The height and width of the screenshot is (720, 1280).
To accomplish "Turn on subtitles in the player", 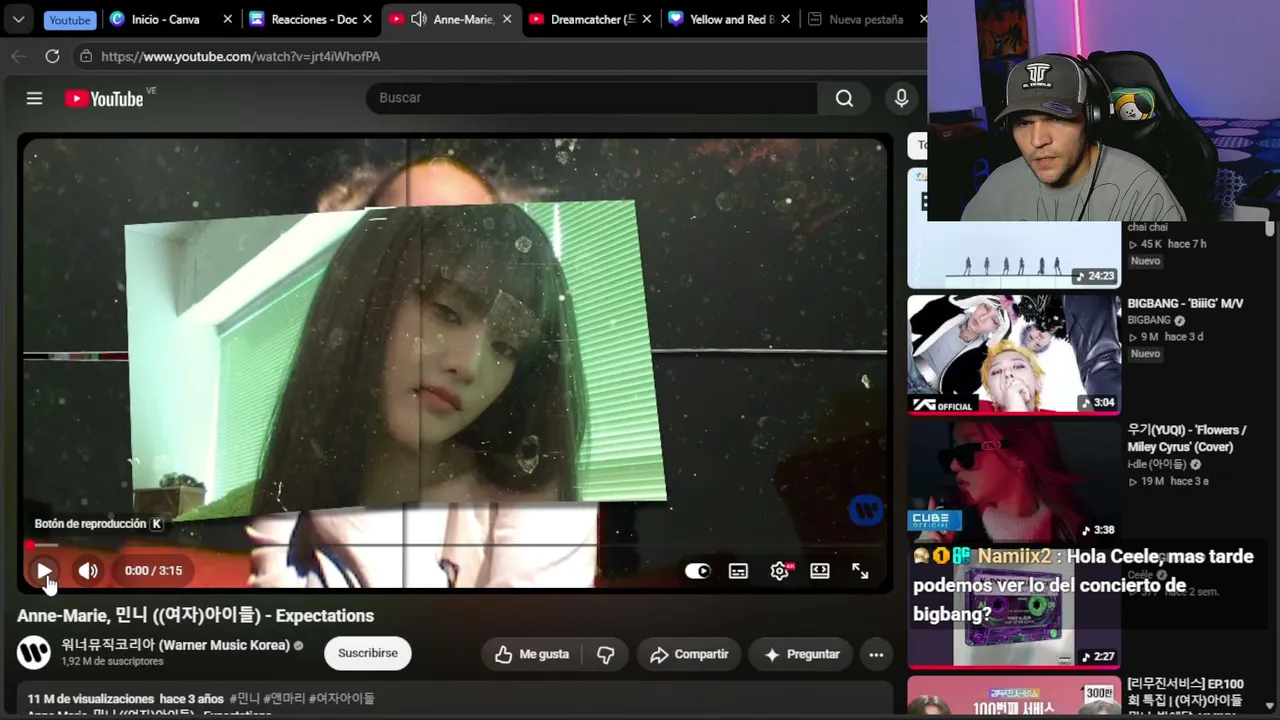I will 738,571.
